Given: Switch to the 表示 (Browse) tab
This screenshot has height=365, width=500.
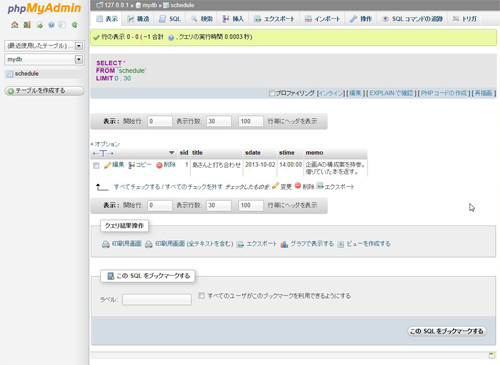Looking at the screenshot, I should (107, 19).
